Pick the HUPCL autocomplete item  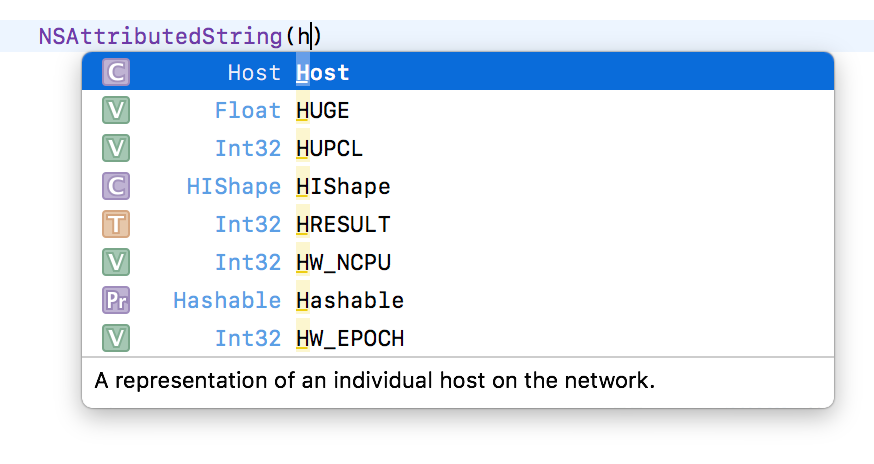pos(458,148)
